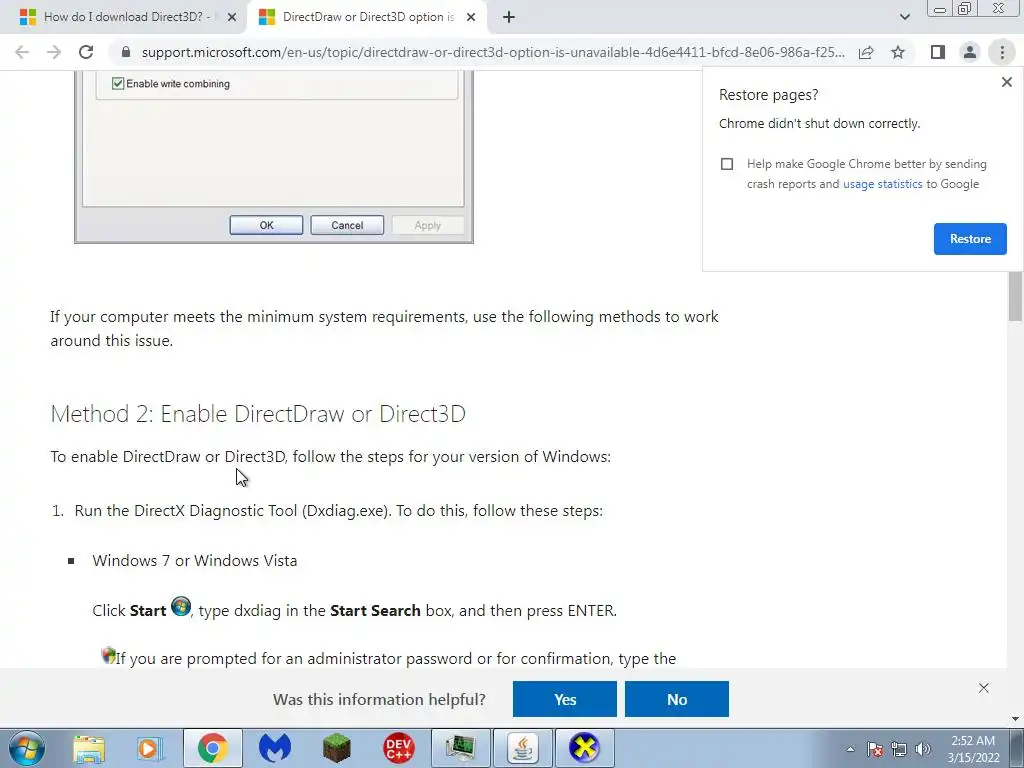The height and width of the screenshot is (768, 1024).
Task: Click the UAC shield icon in article
Action: coord(108,655)
